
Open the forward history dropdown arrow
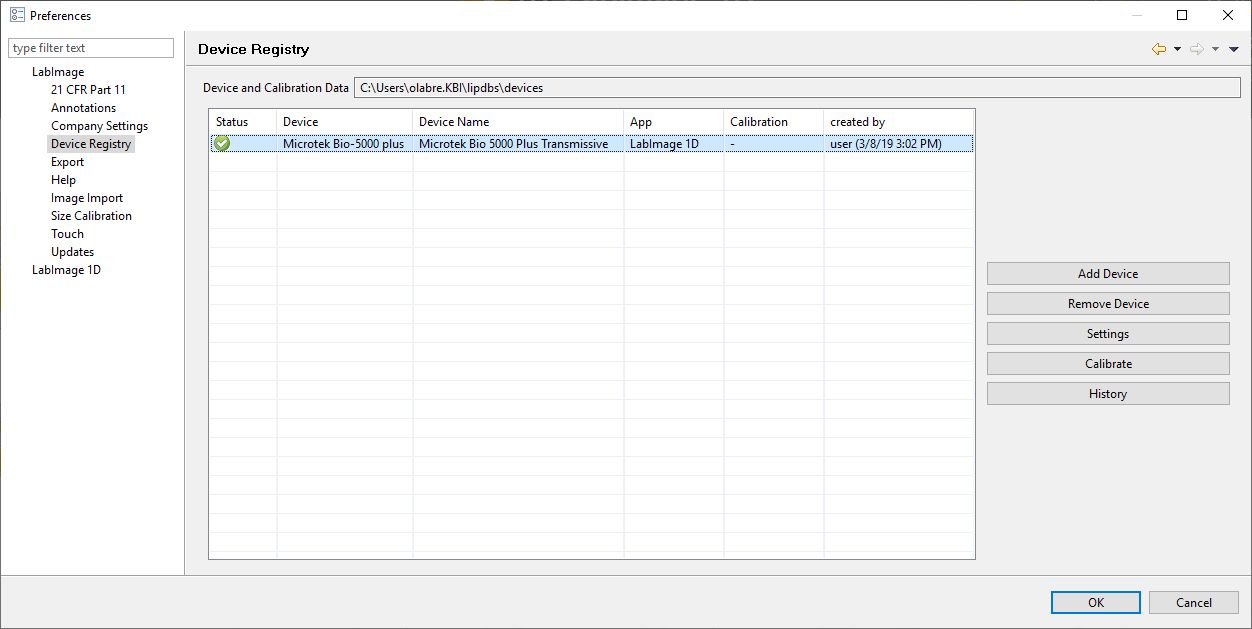click(x=1215, y=49)
